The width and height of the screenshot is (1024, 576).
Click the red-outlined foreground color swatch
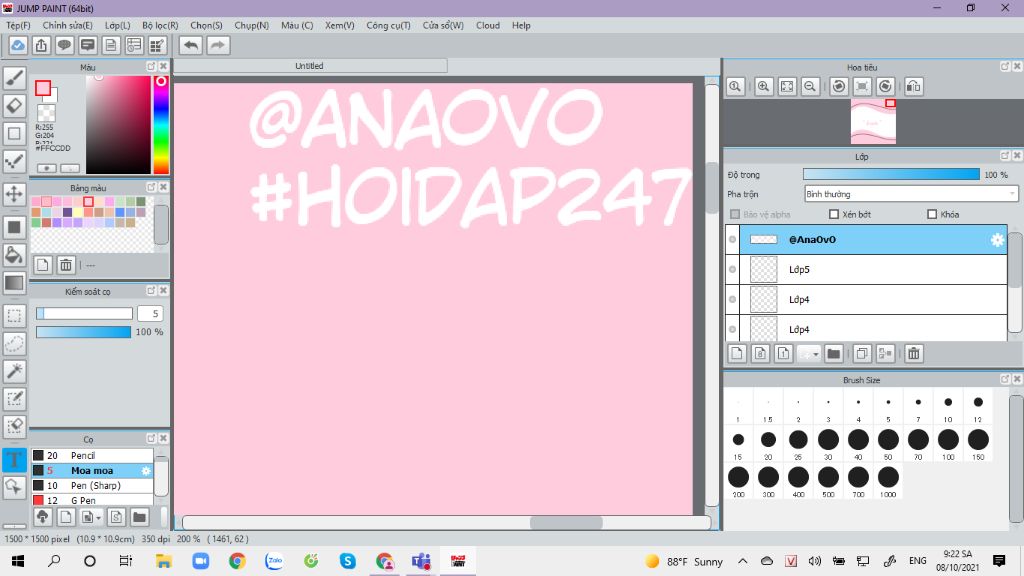43,88
